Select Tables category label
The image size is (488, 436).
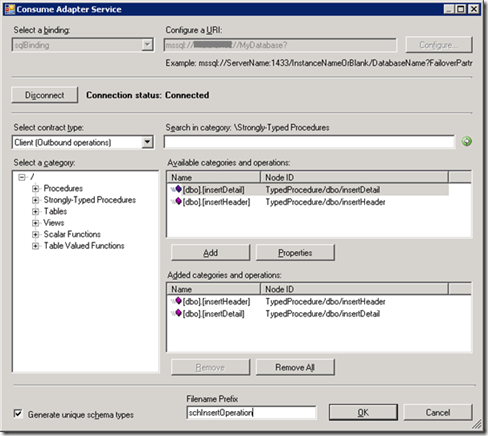55,211
